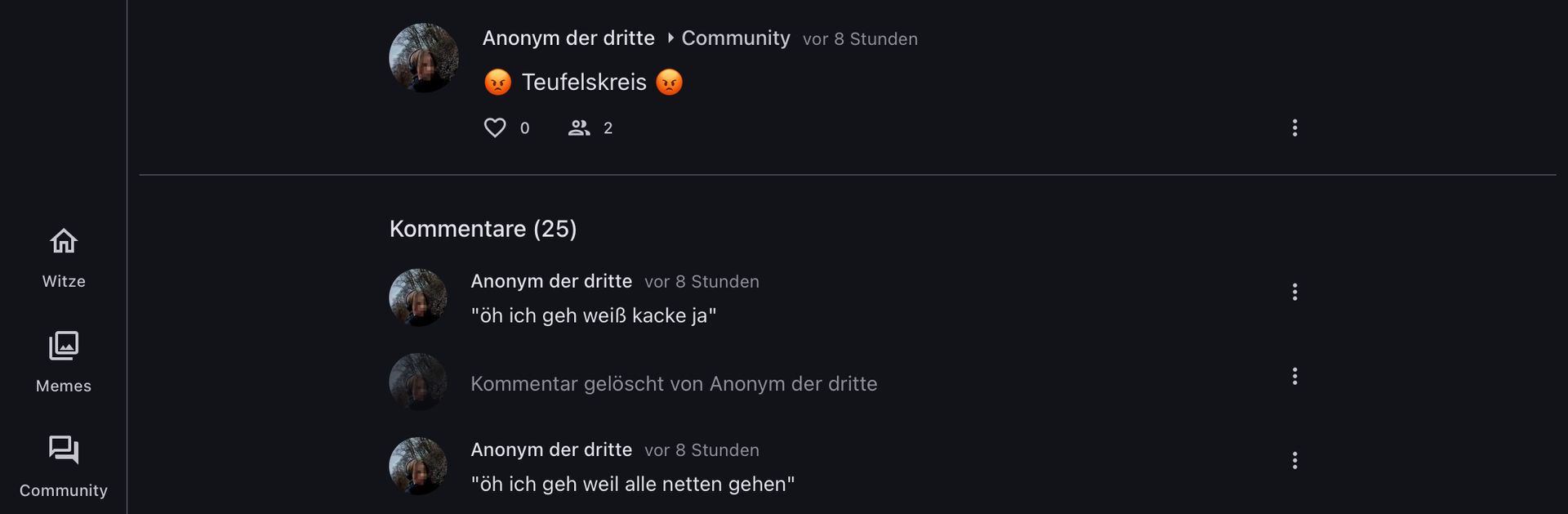
Task: Open options menu for the deleted comment
Action: [1294, 376]
